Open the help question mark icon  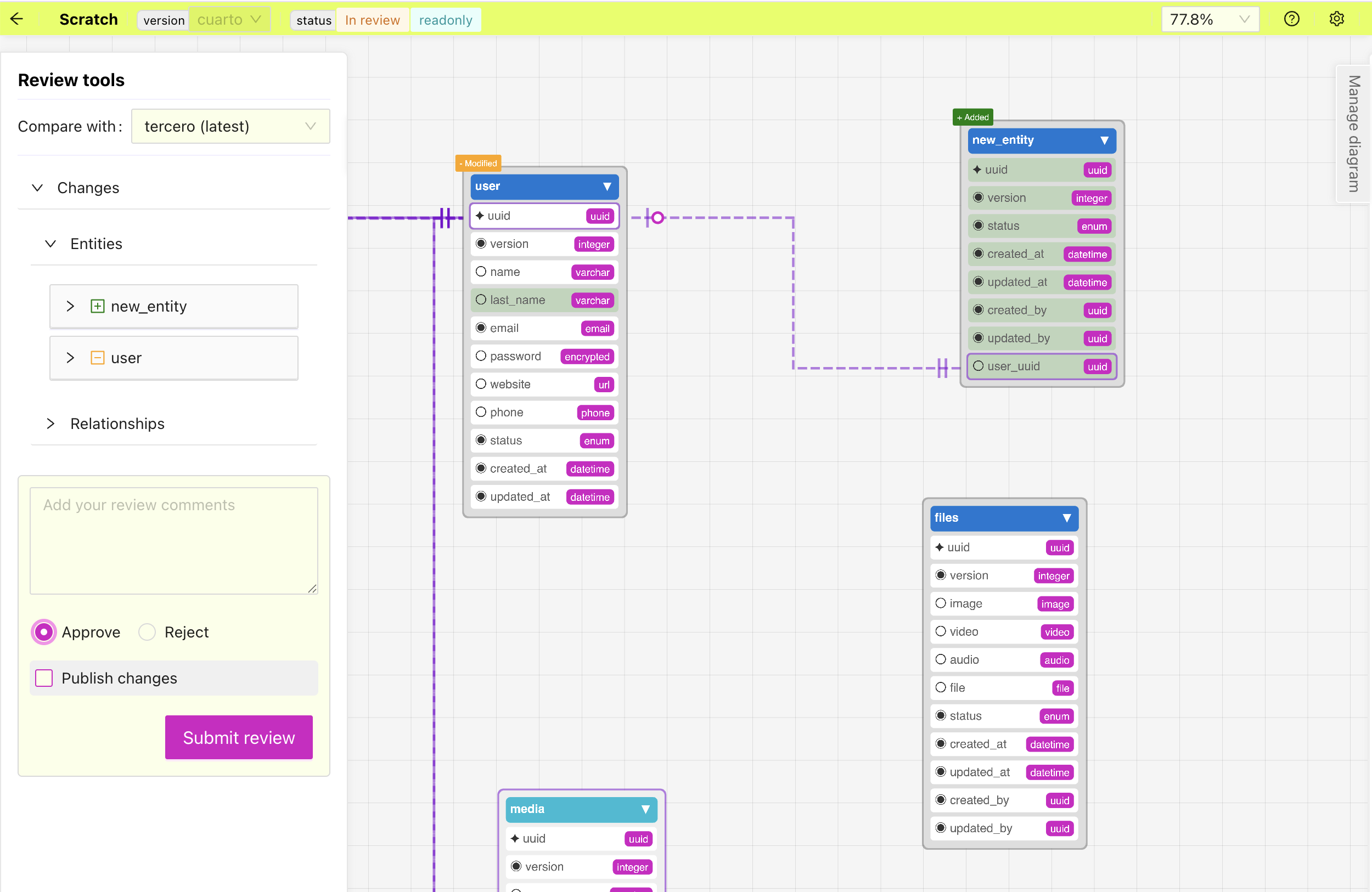coord(1291,19)
